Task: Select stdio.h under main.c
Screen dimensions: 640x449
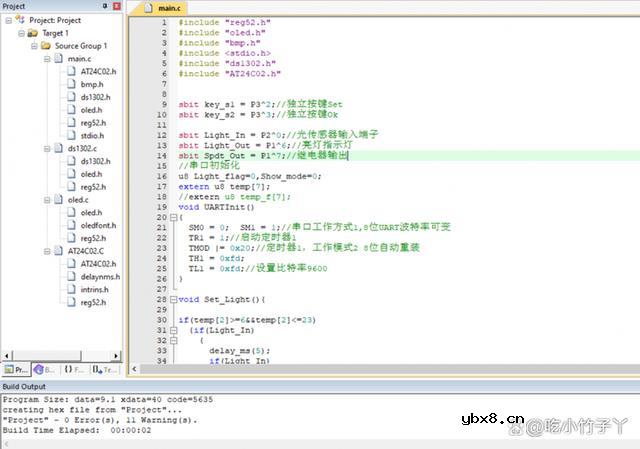Action: pos(91,135)
